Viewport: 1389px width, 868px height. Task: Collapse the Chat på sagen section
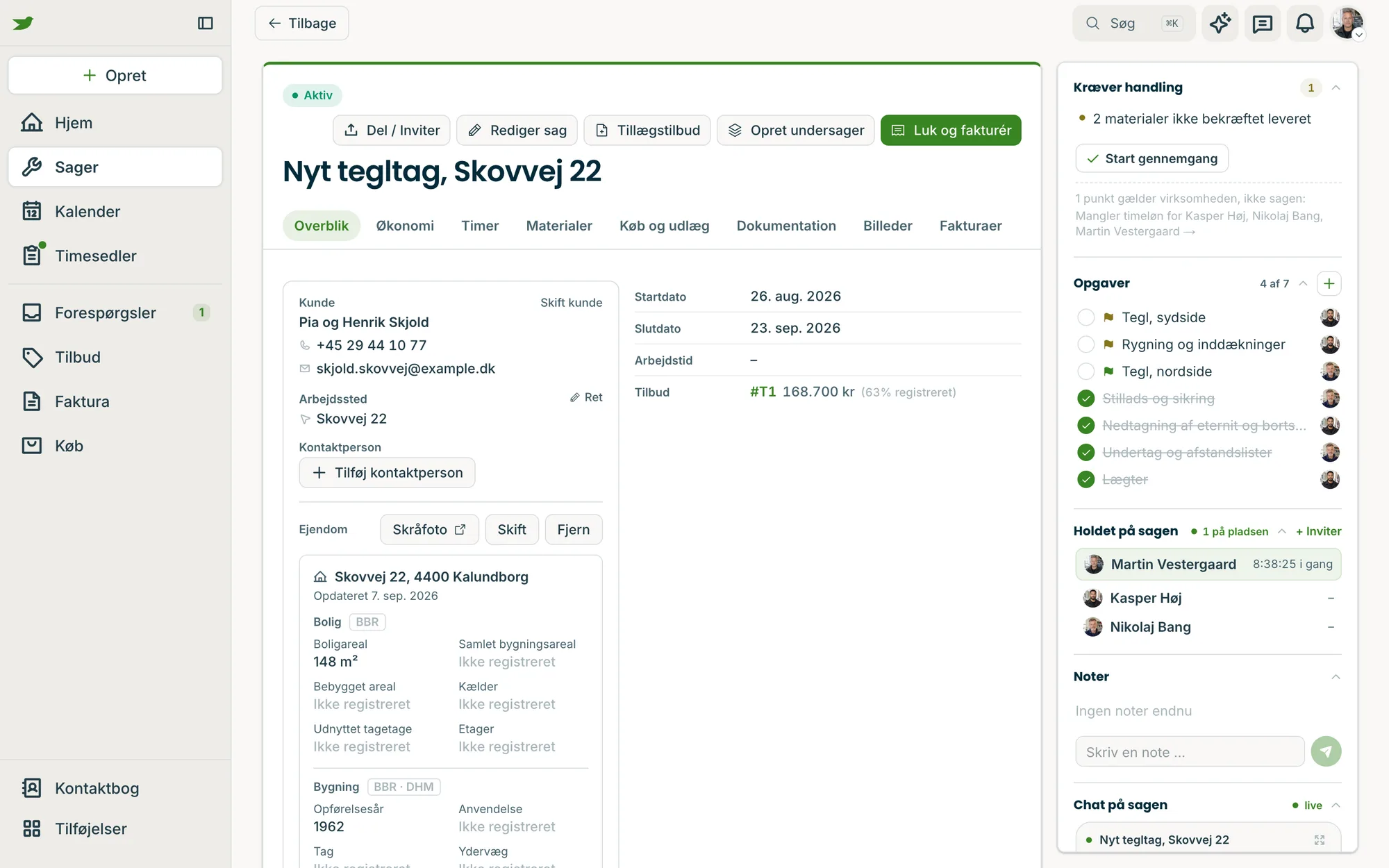1336,806
